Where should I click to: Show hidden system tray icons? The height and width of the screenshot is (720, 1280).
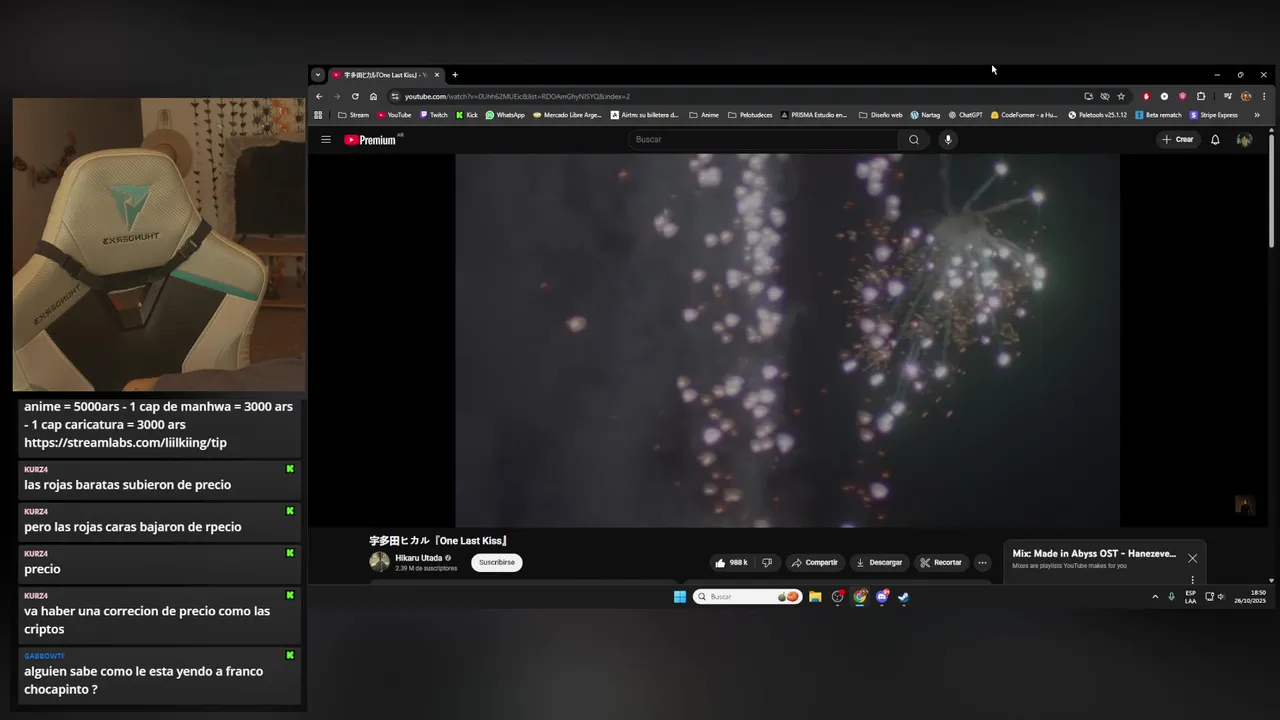point(1155,597)
